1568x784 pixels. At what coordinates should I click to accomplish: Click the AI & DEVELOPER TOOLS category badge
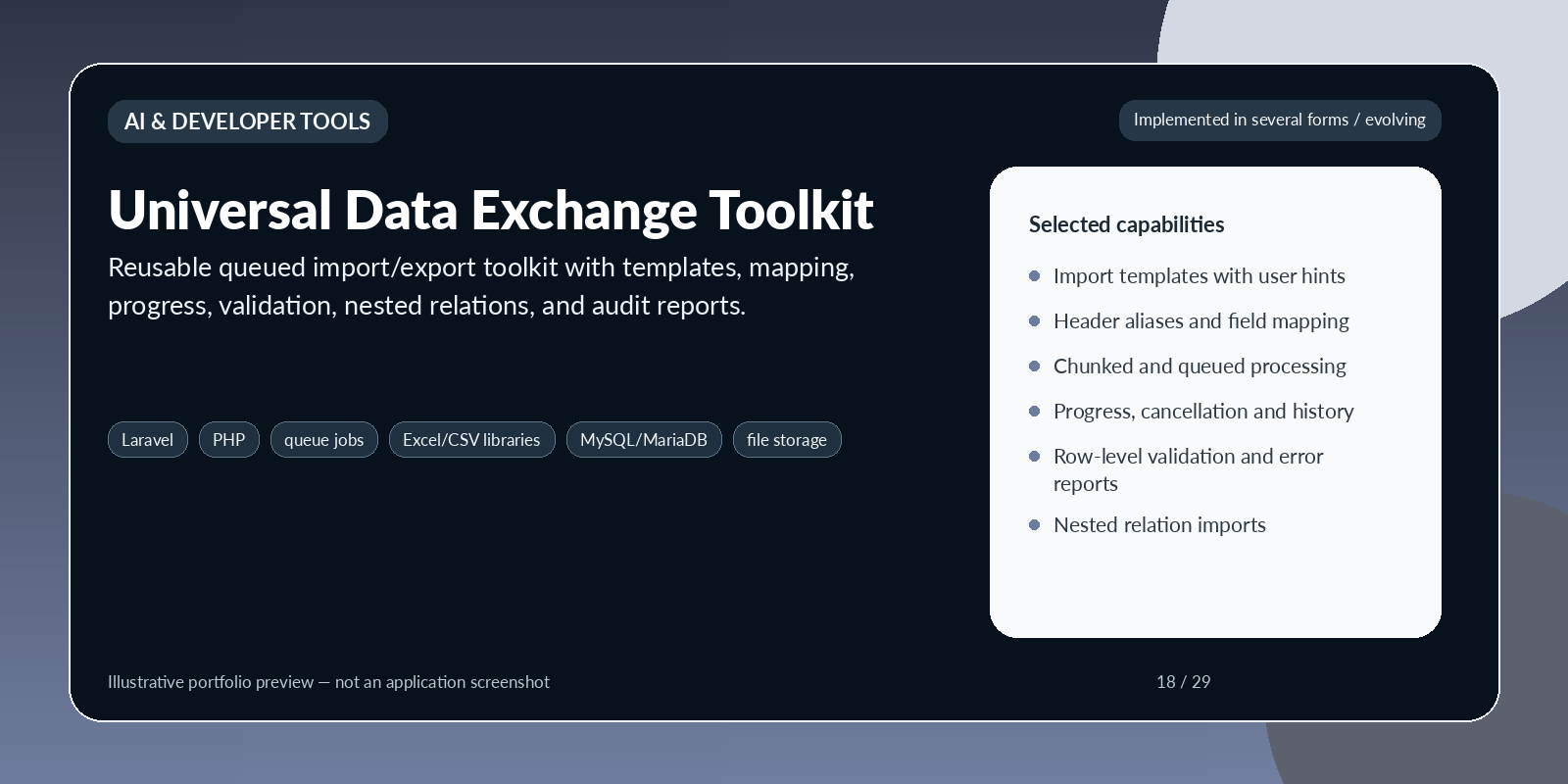click(248, 122)
